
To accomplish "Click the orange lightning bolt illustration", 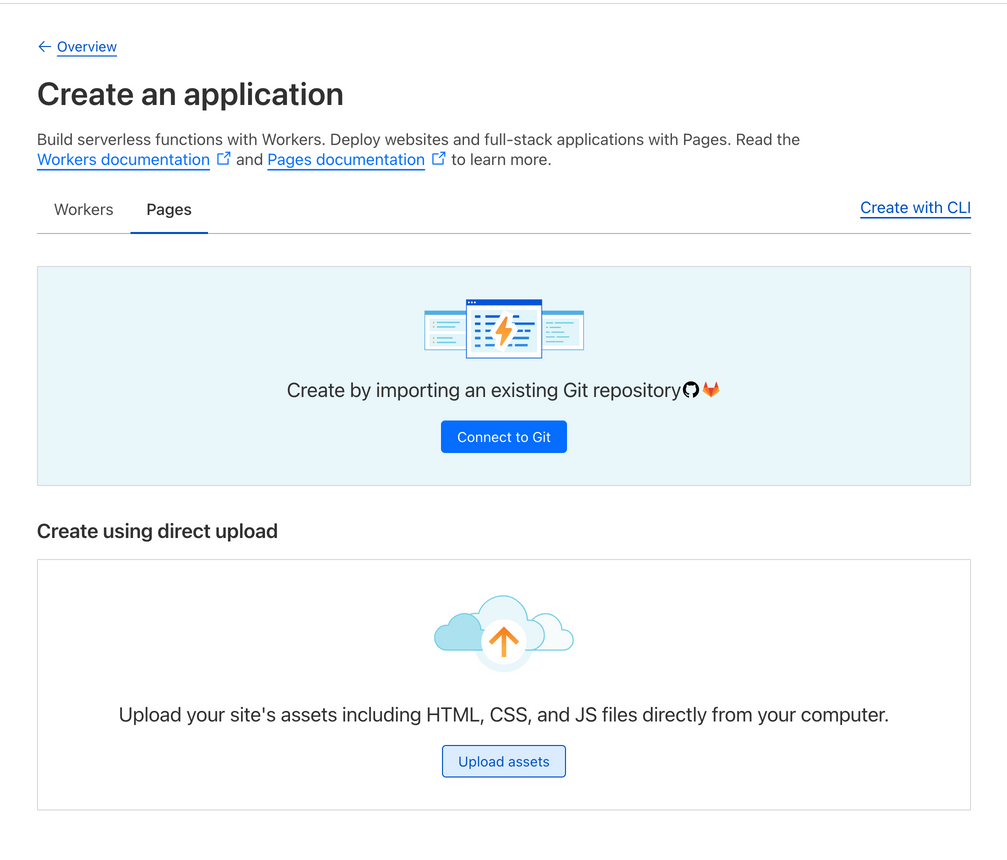I will click(x=504, y=329).
